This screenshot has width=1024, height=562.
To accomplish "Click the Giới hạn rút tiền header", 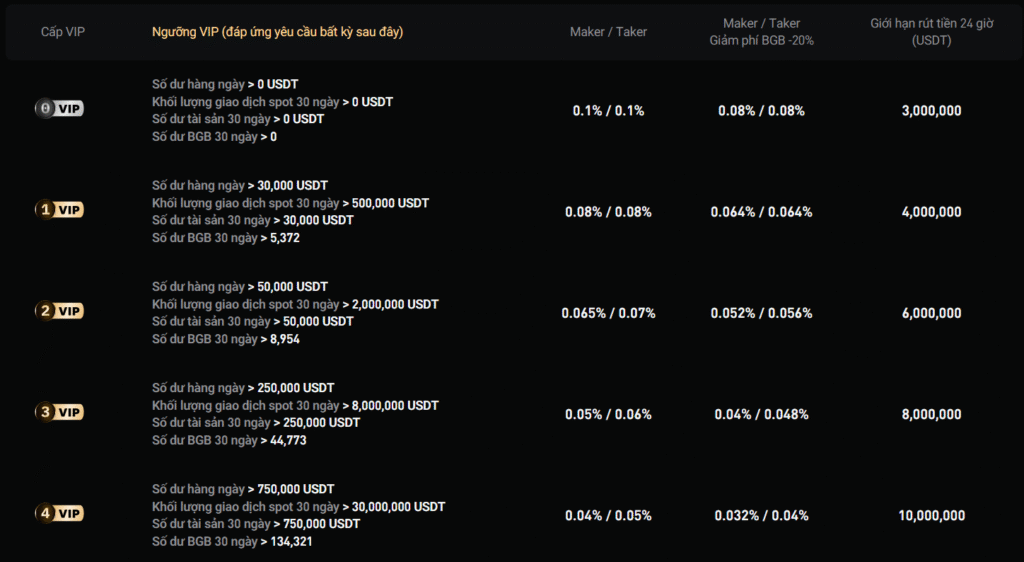I will (x=931, y=31).
